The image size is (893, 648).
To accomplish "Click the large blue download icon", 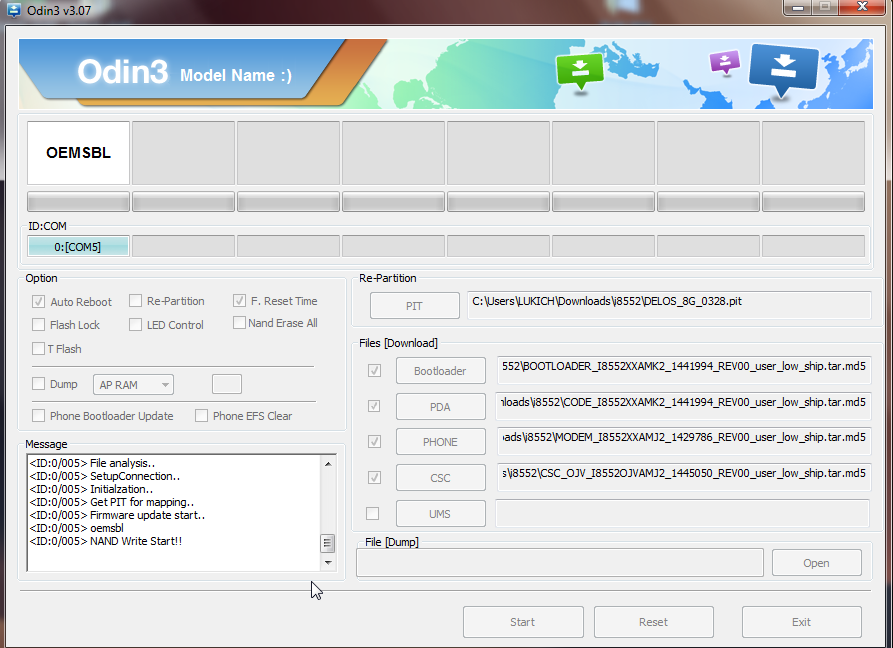I will [783, 70].
